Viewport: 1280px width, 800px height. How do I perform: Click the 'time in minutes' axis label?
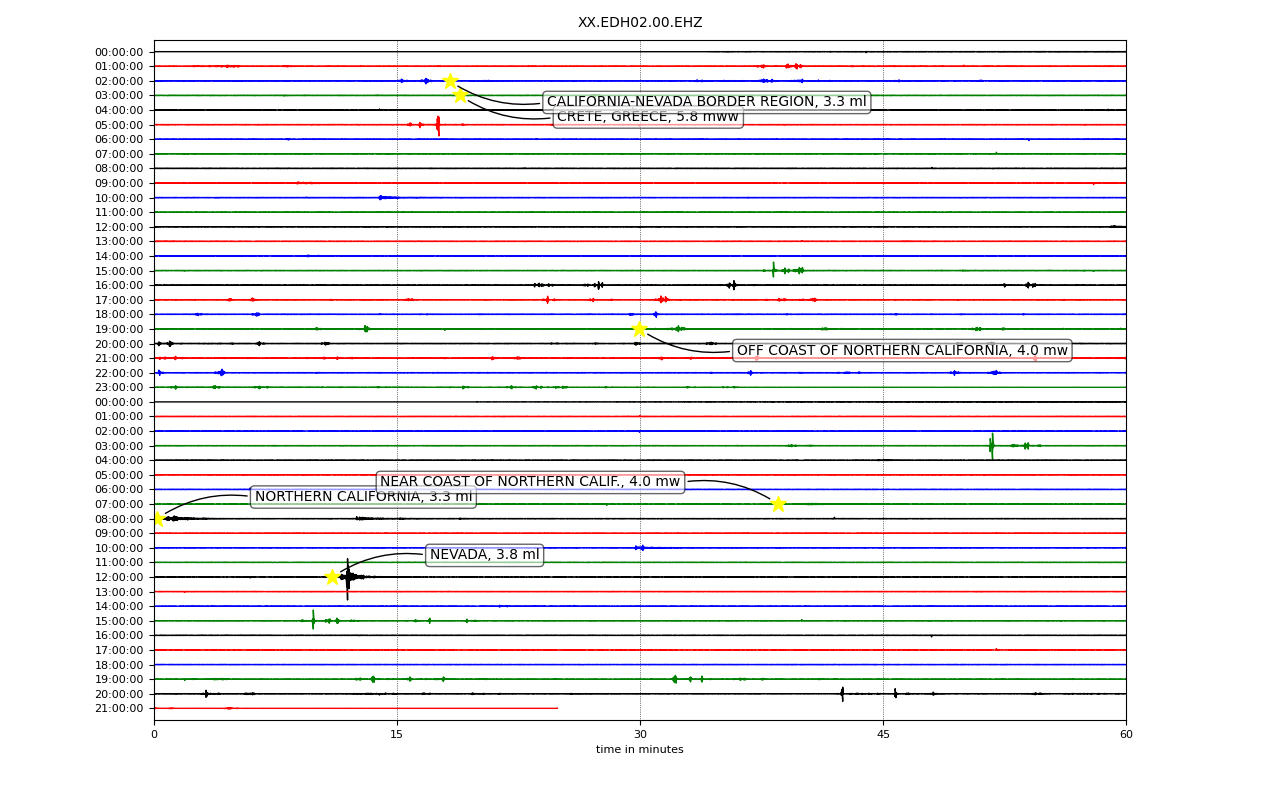click(640, 750)
